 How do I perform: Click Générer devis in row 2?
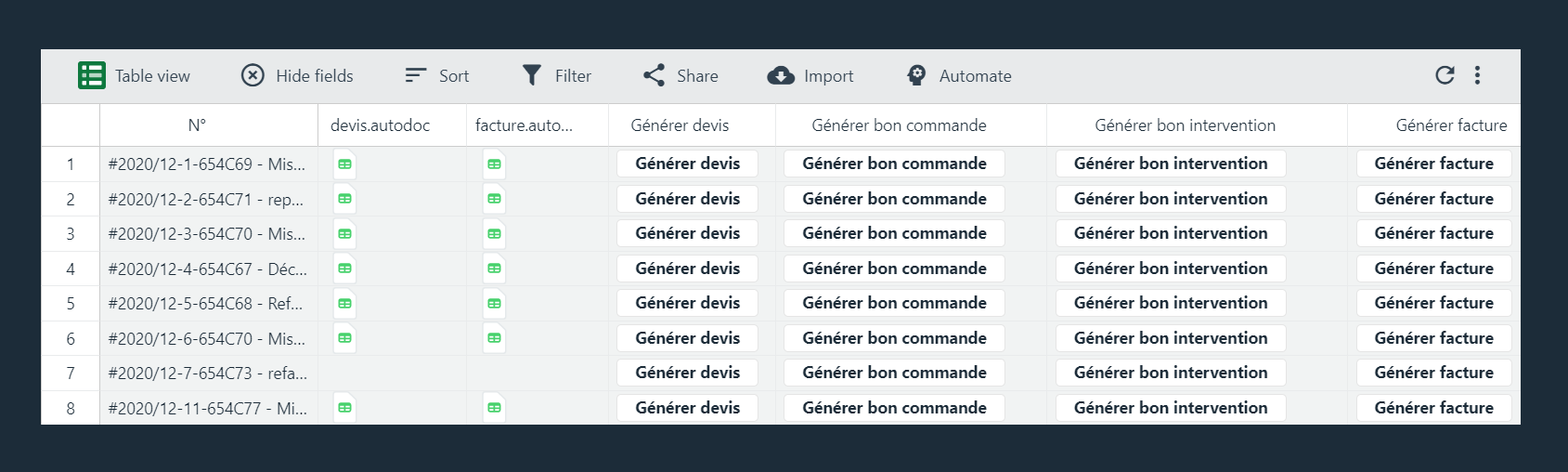click(x=687, y=199)
